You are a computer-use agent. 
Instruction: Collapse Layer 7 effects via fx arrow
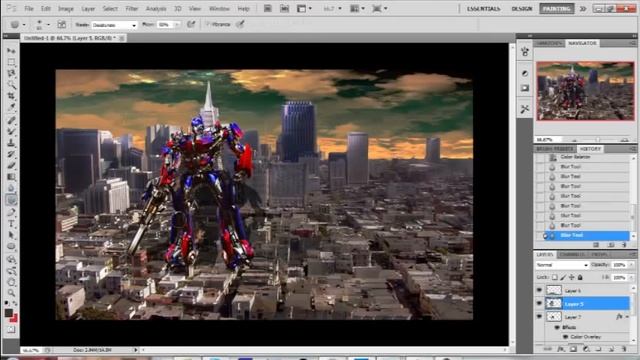coord(627,316)
